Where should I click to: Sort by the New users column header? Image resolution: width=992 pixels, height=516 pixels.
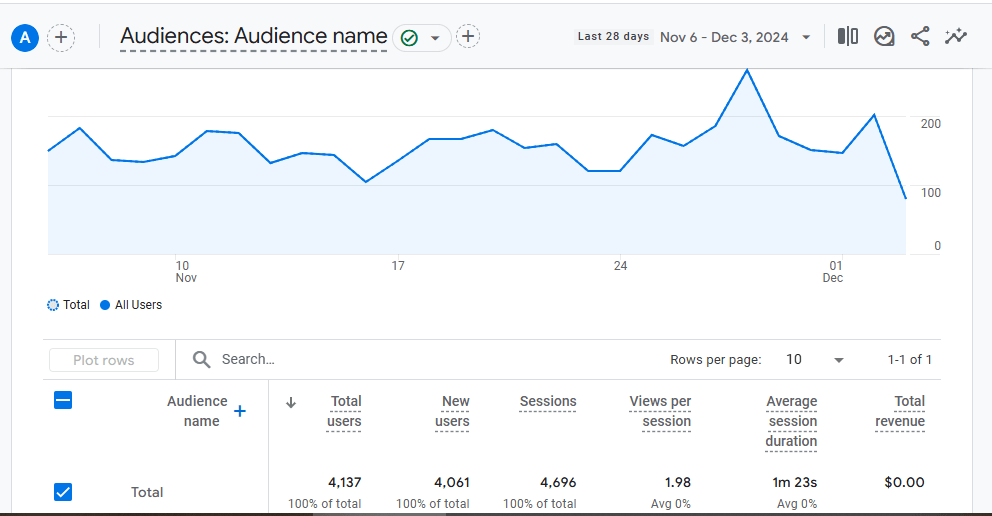453,411
